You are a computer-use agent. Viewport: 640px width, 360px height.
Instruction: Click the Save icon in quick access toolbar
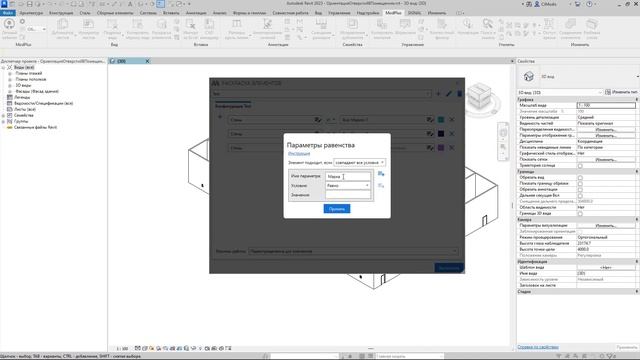click(x=29, y=4)
